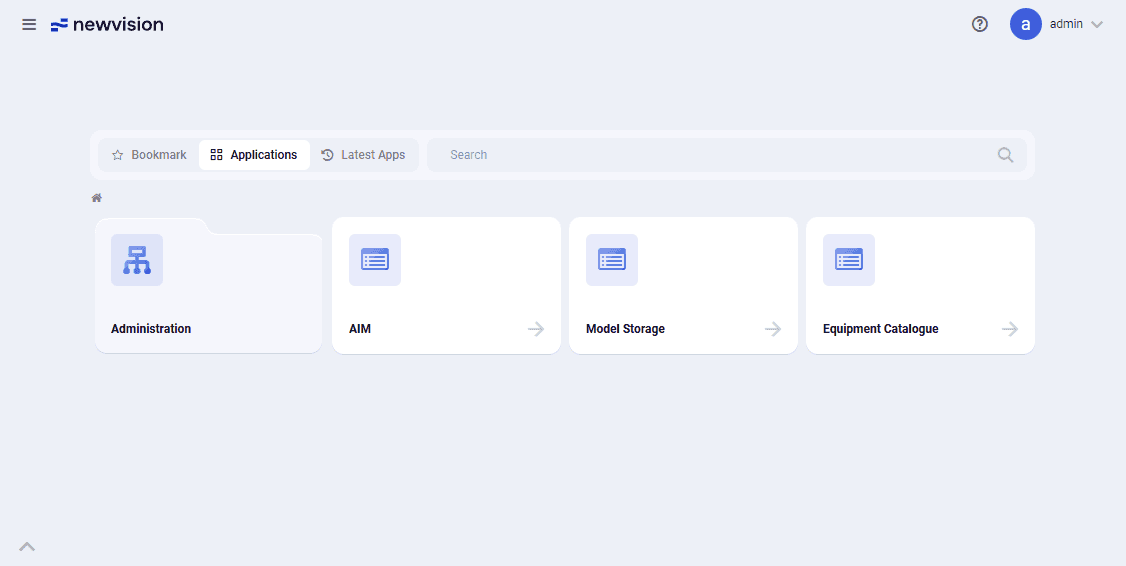The width and height of the screenshot is (1126, 566).
Task: Click the AIM application icon
Action: point(375,260)
